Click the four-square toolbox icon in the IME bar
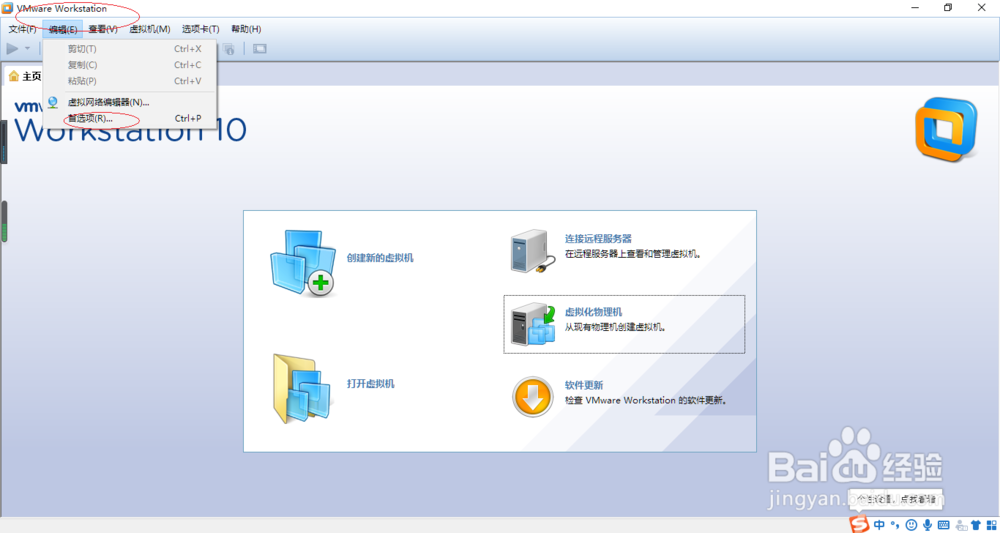1000x533 pixels. [990, 525]
